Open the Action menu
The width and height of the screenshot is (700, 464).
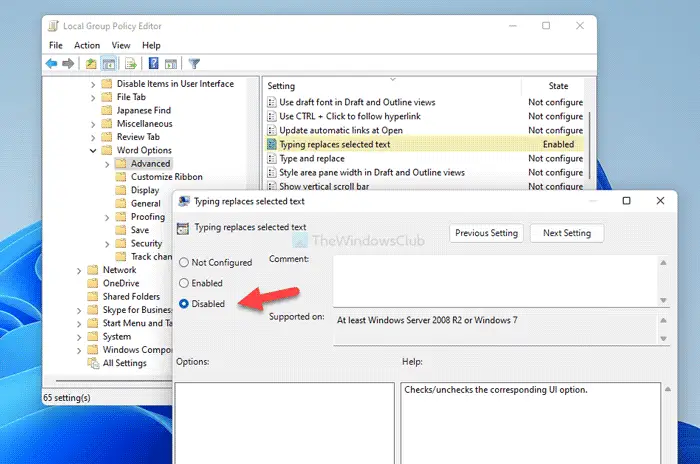(x=87, y=46)
